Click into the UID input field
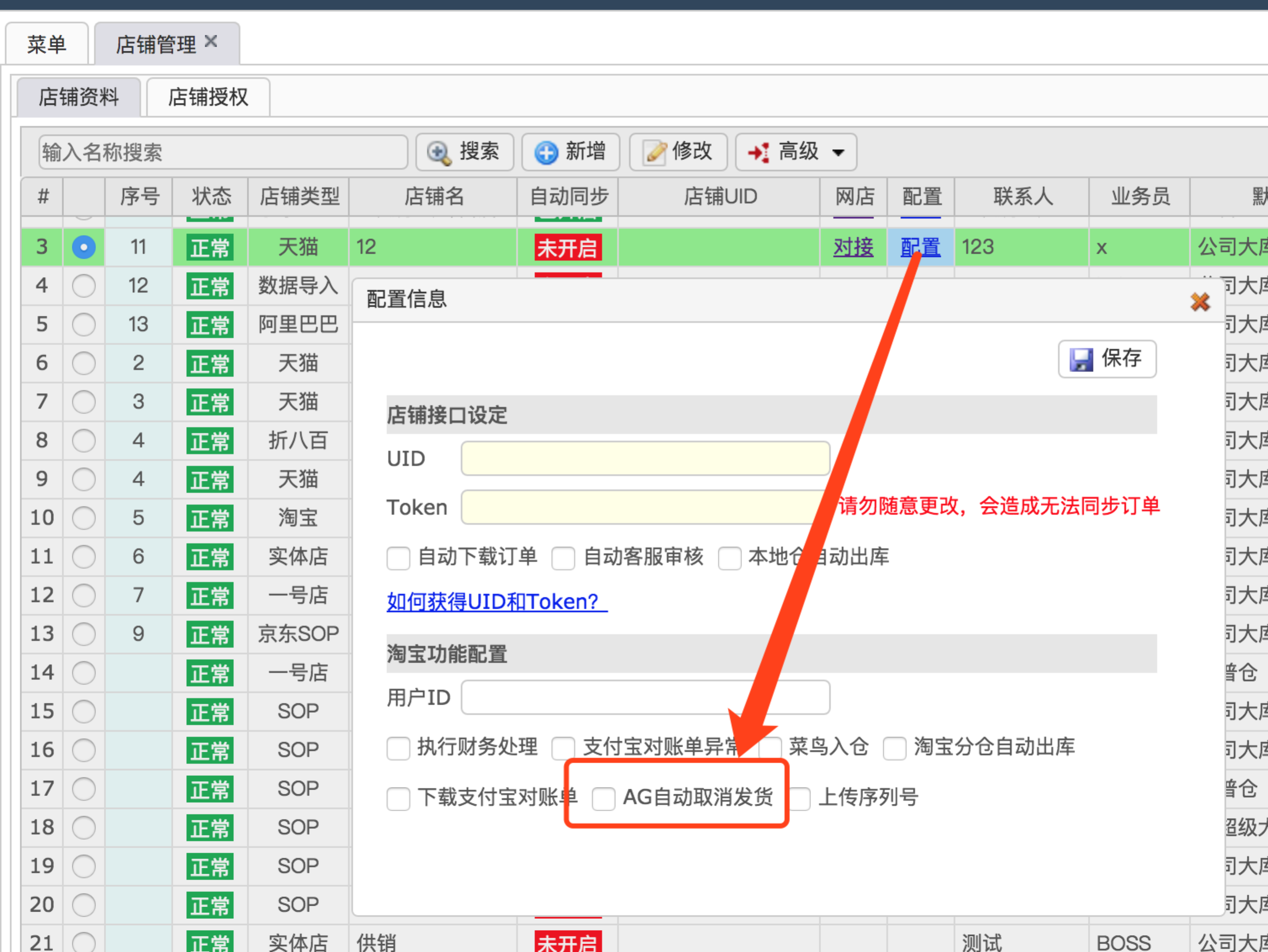 pos(645,458)
